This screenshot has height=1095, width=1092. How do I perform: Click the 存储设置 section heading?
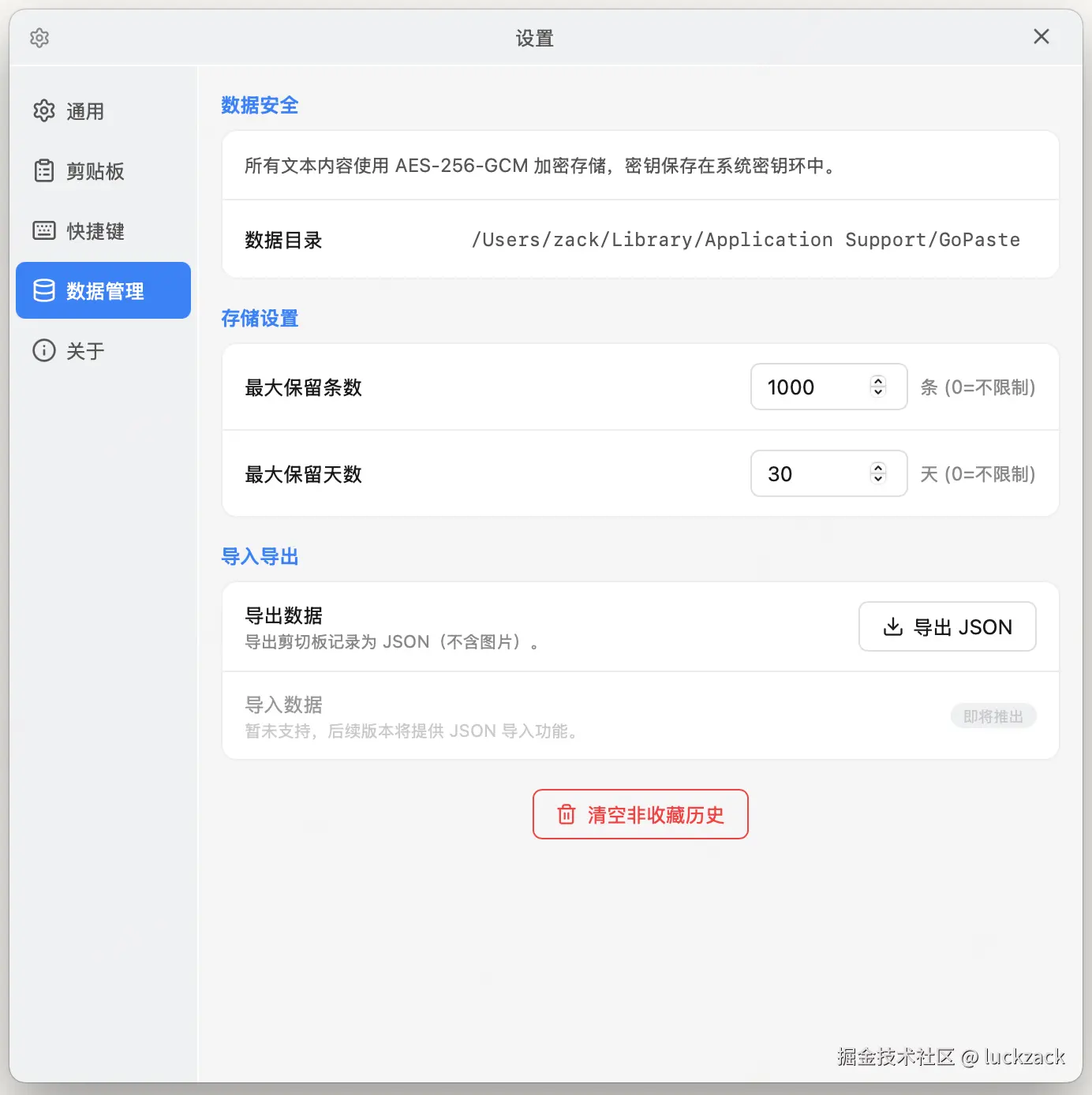click(260, 318)
